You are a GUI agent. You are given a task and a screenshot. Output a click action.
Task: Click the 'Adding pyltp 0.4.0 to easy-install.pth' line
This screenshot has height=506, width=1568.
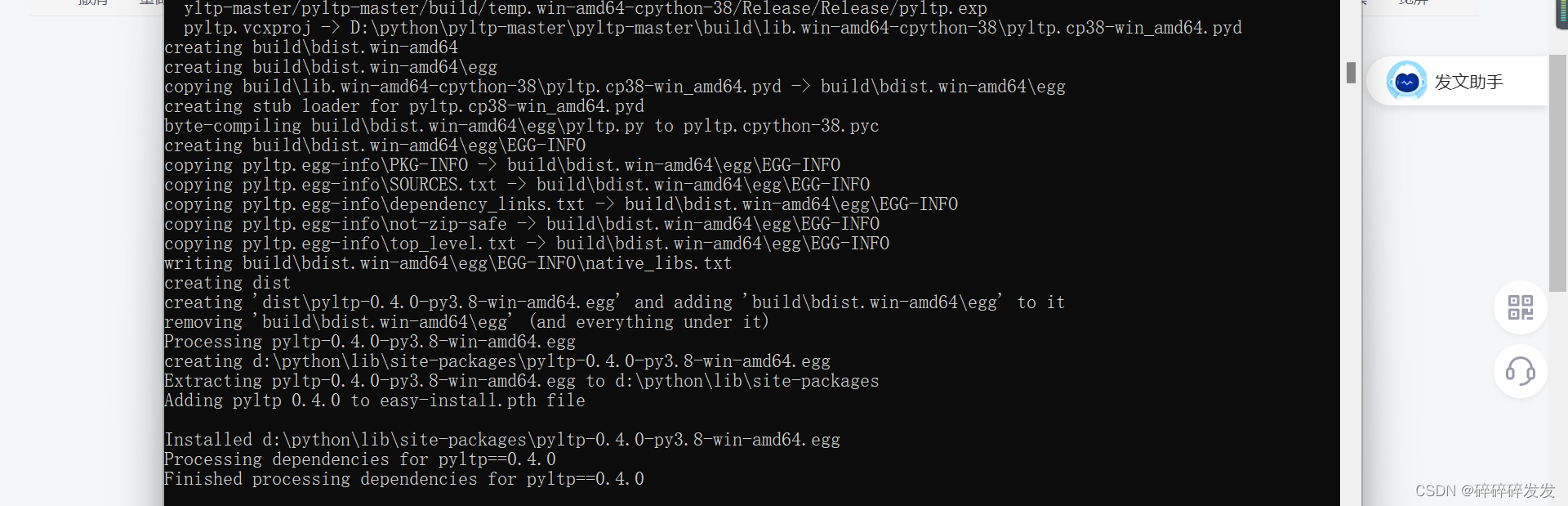[x=374, y=401]
